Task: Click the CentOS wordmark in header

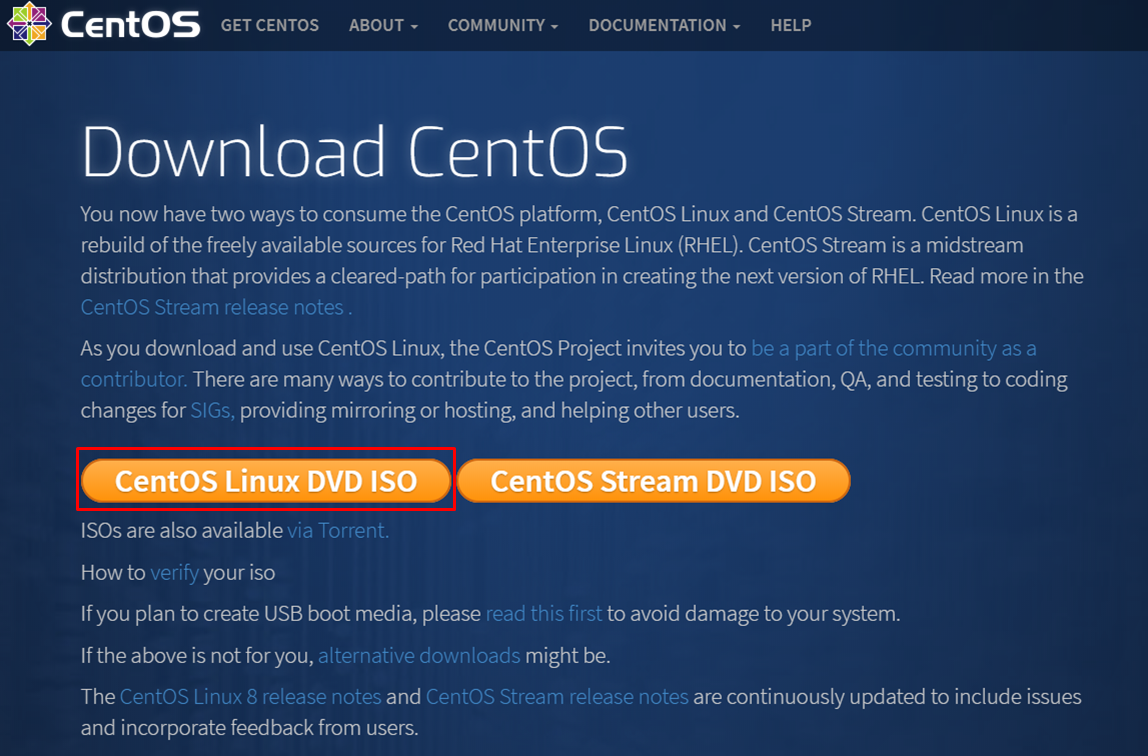Action: pyautogui.click(x=130, y=25)
